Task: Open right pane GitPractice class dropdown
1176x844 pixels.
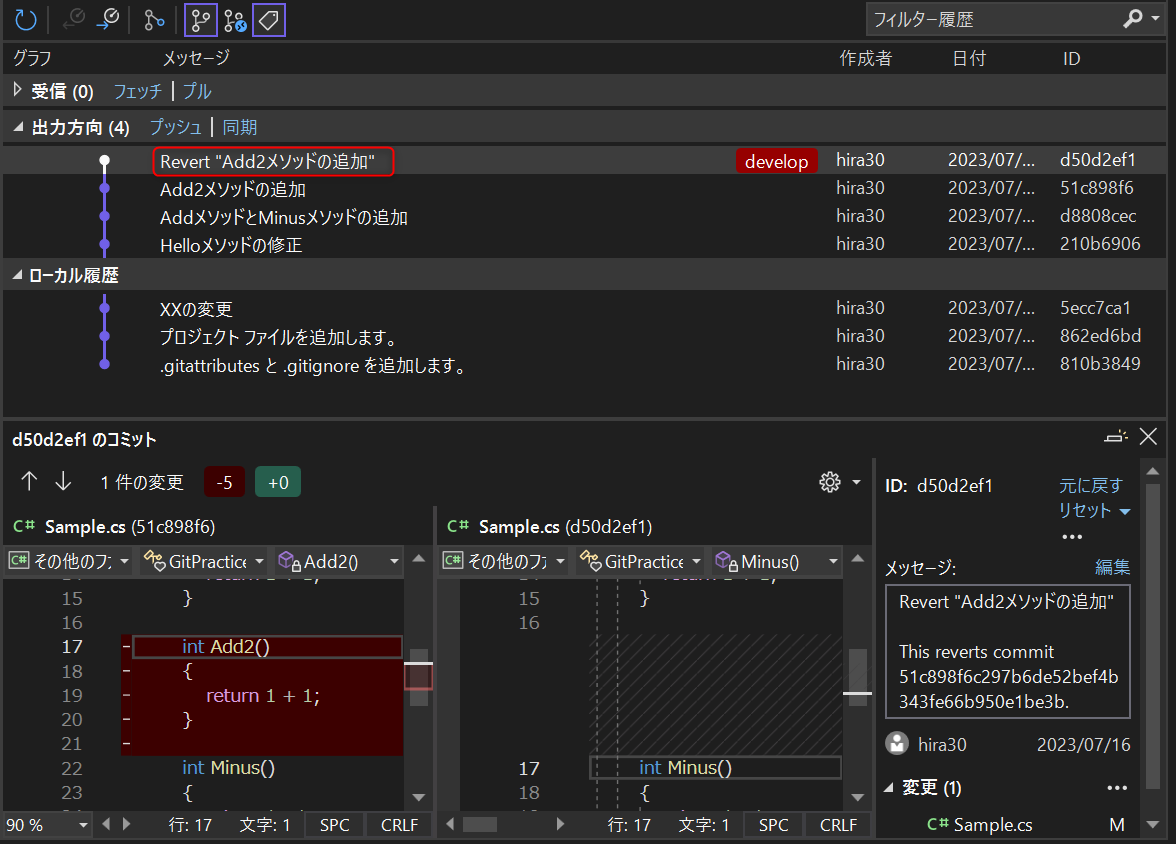Action: coord(640,560)
